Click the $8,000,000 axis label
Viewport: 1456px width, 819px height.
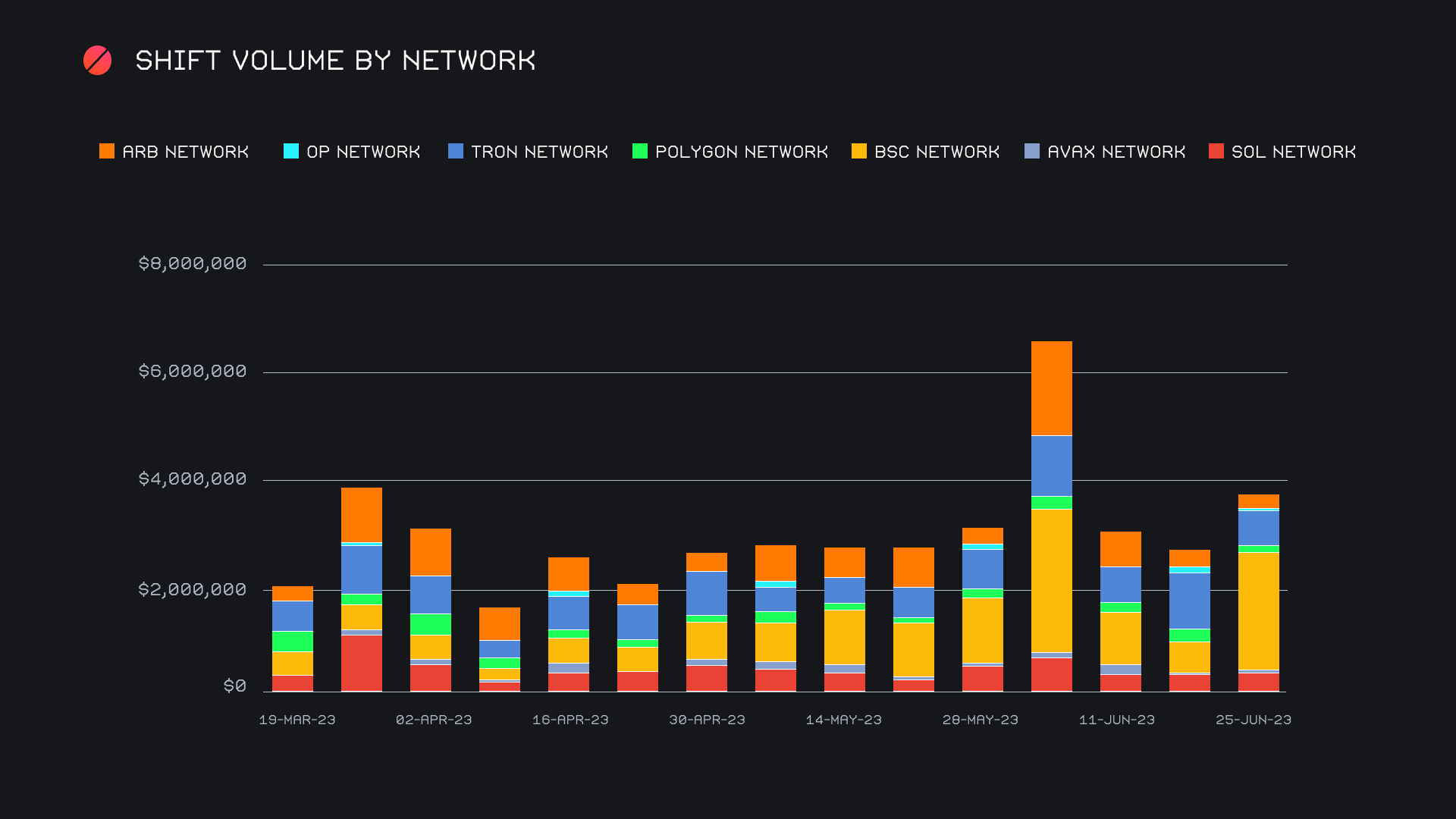[x=193, y=264]
